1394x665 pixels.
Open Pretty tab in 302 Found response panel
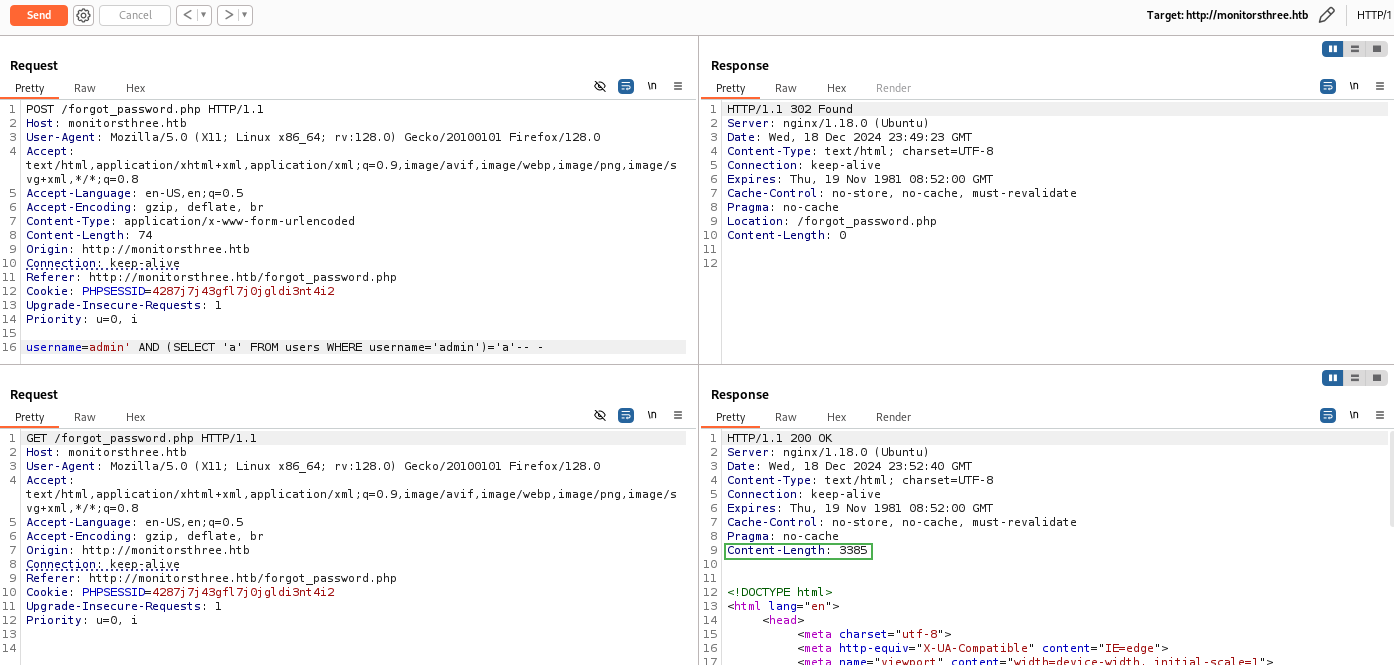pyautogui.click(x=731, y=88)
